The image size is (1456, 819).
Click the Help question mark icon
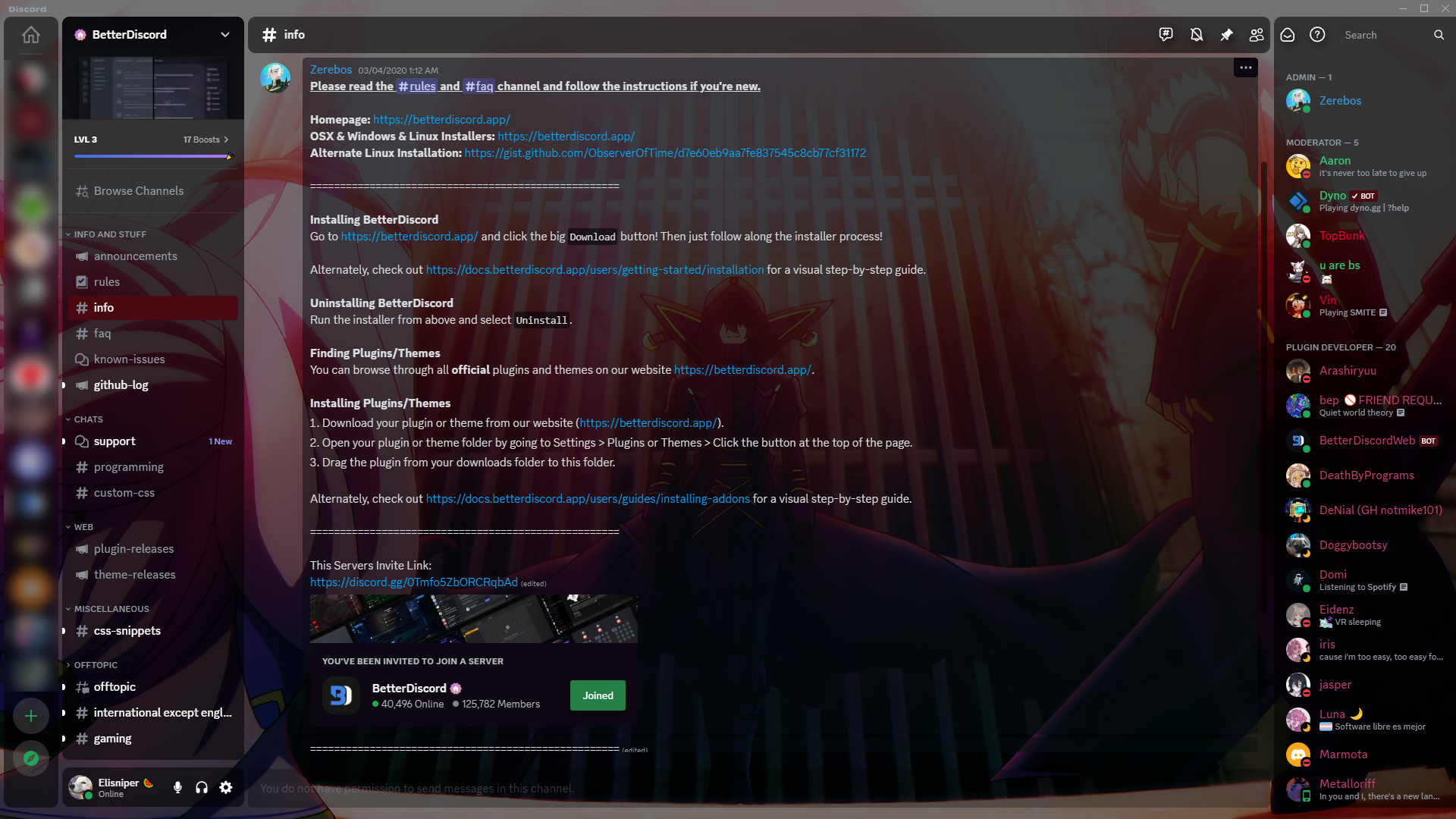coord(1317,35)
